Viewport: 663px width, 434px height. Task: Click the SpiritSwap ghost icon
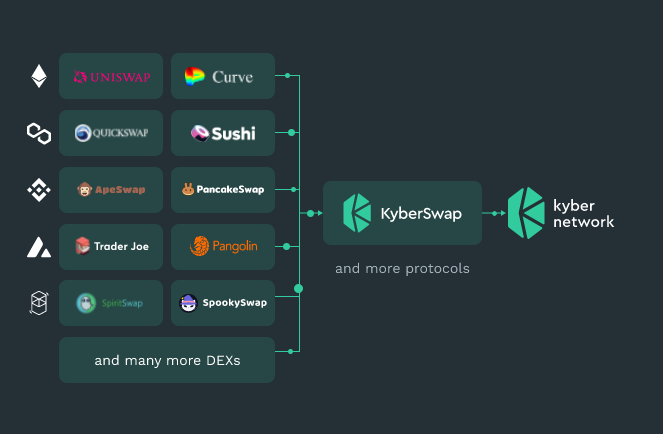pyautogui.click(x=86, y=303)
